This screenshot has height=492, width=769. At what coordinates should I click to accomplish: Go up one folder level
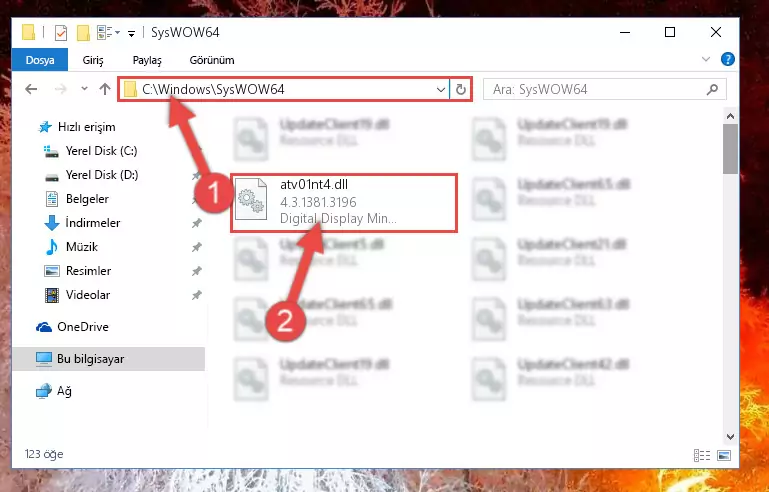[105, 89]
